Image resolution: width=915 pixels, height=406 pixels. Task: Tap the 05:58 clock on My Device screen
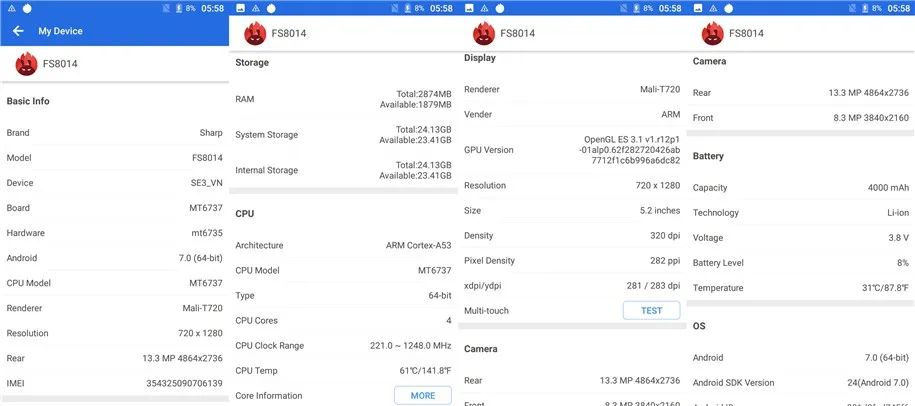tap(212, 8)
